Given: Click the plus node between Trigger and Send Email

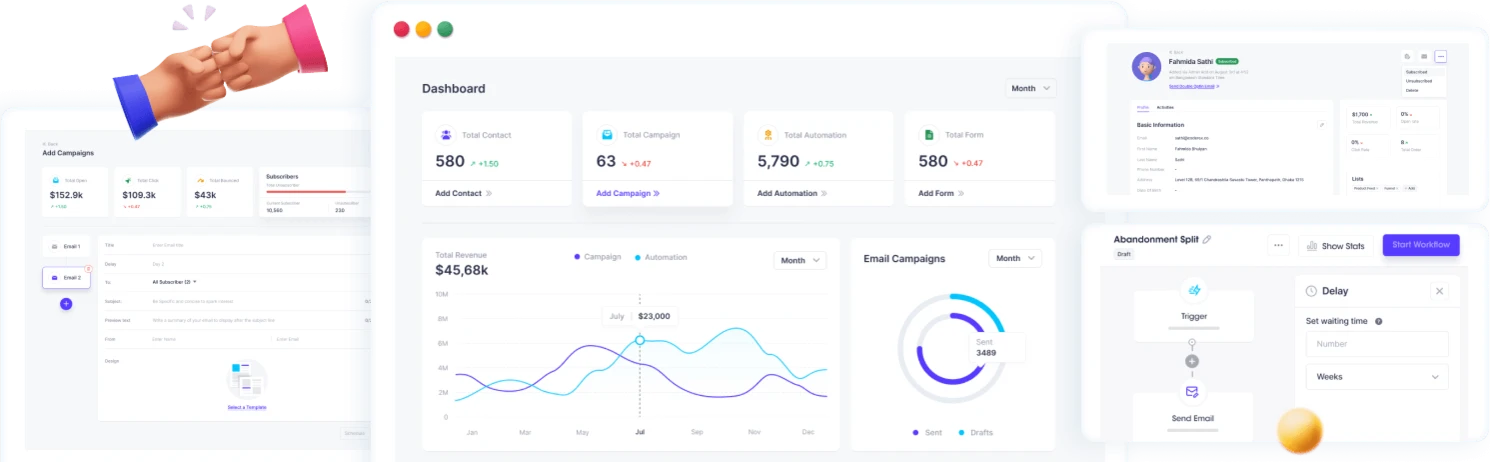Looking at the screenshot, I should point(1192,361).
